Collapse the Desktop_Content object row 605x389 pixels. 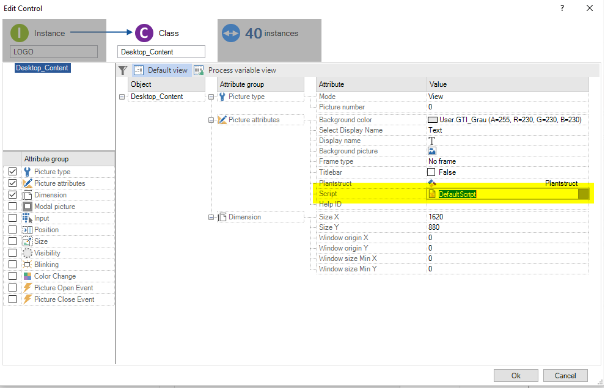[122, 97]
